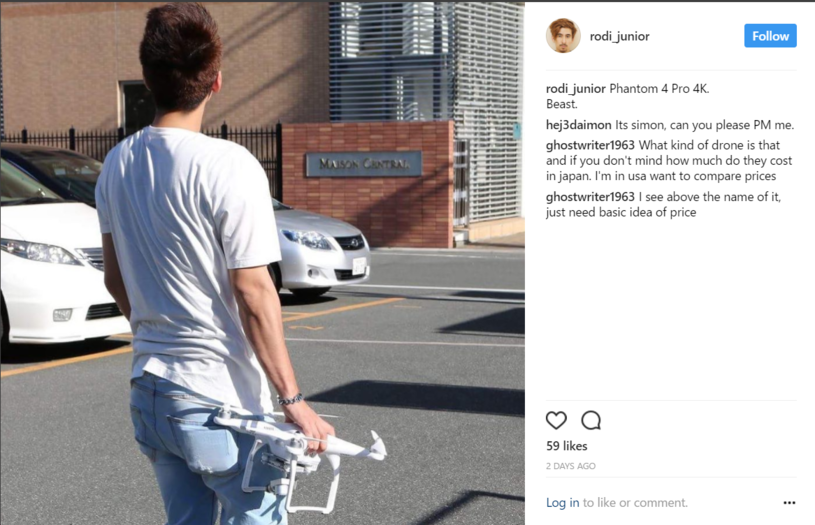Image resolution: width=815 pixels, height=525 pixels.
Task: Open ghostwriter1963 profile from first comment
Action: (x=590, y=146)
